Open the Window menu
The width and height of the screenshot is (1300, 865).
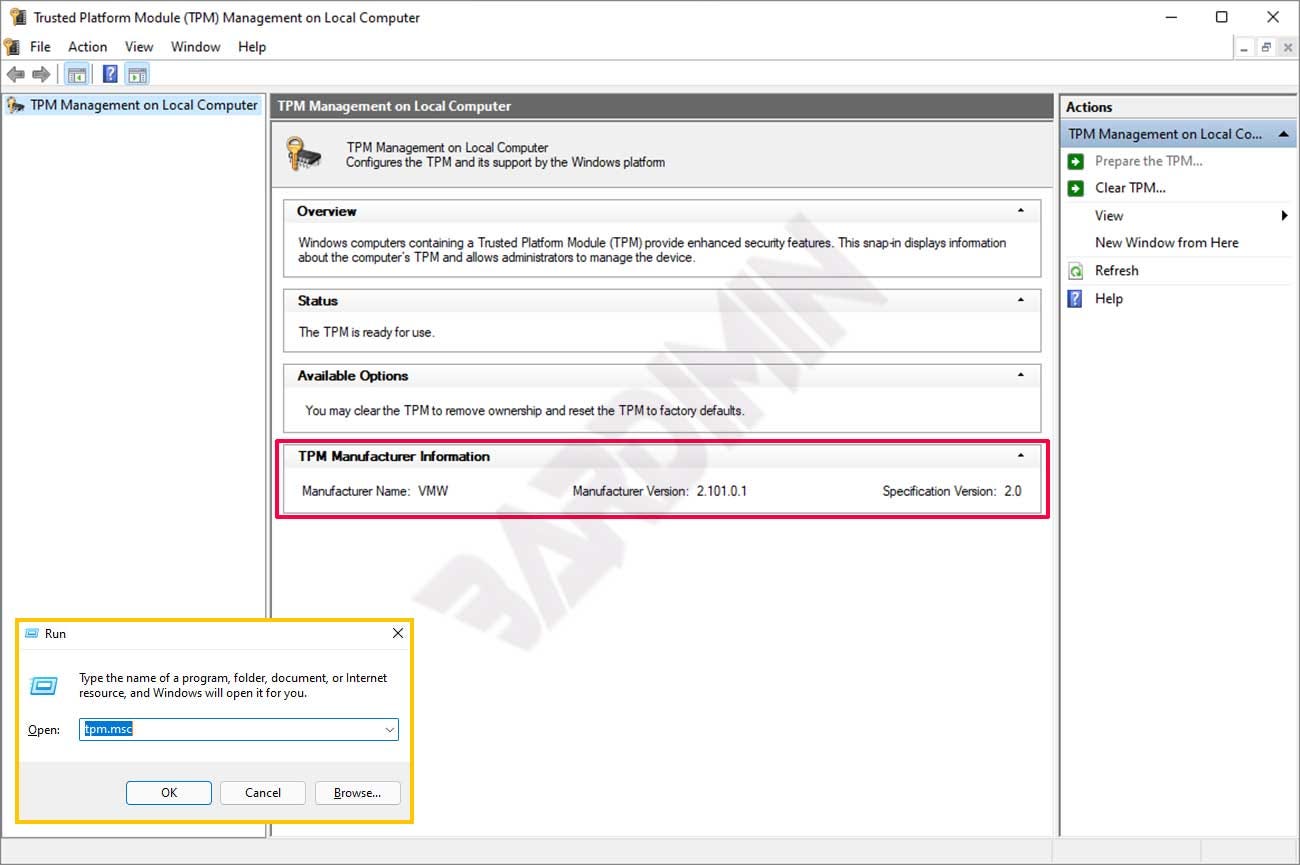coord(195,46)
